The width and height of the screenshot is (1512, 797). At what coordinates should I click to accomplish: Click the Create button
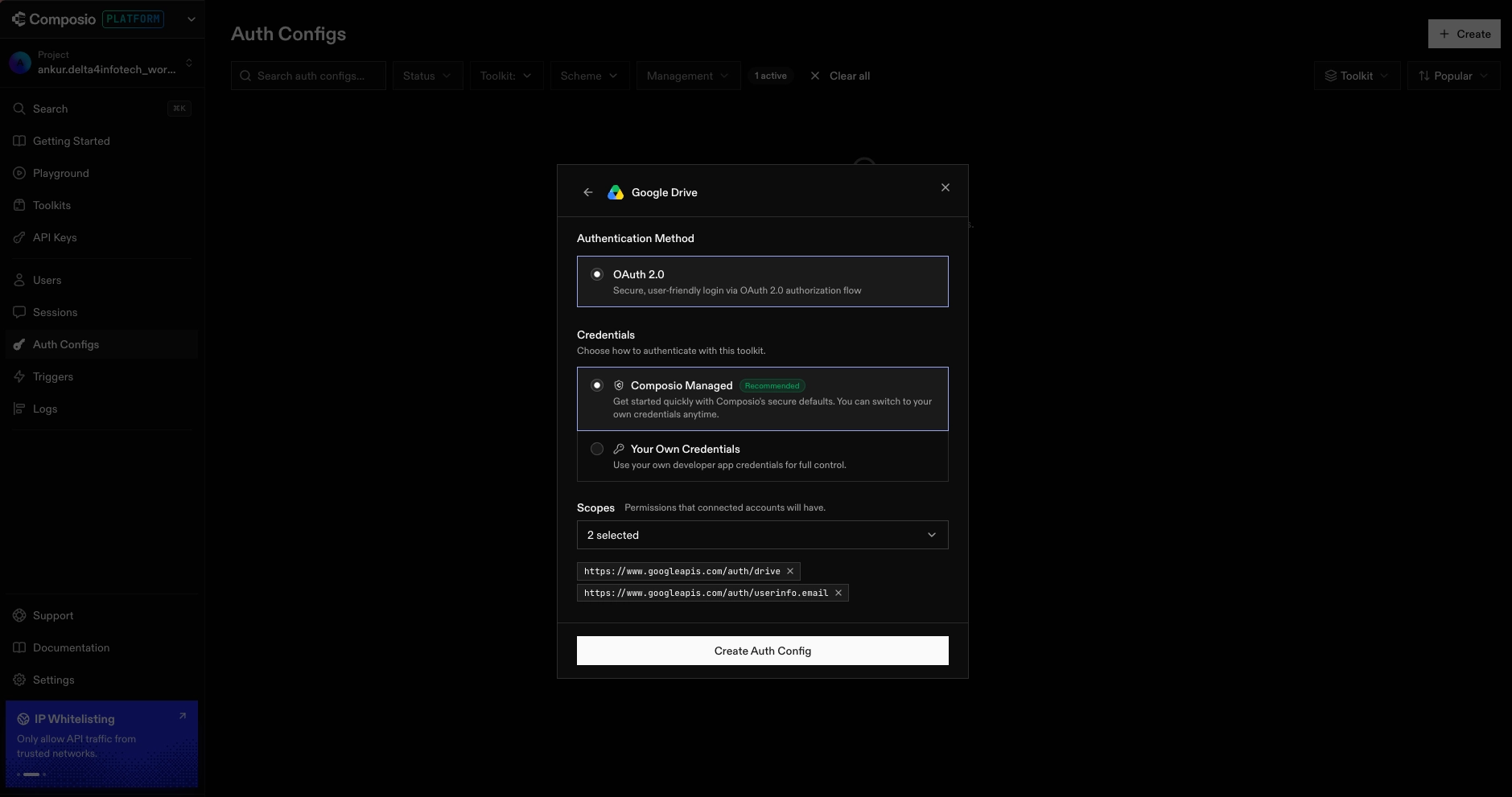(x=1465, y=34)
